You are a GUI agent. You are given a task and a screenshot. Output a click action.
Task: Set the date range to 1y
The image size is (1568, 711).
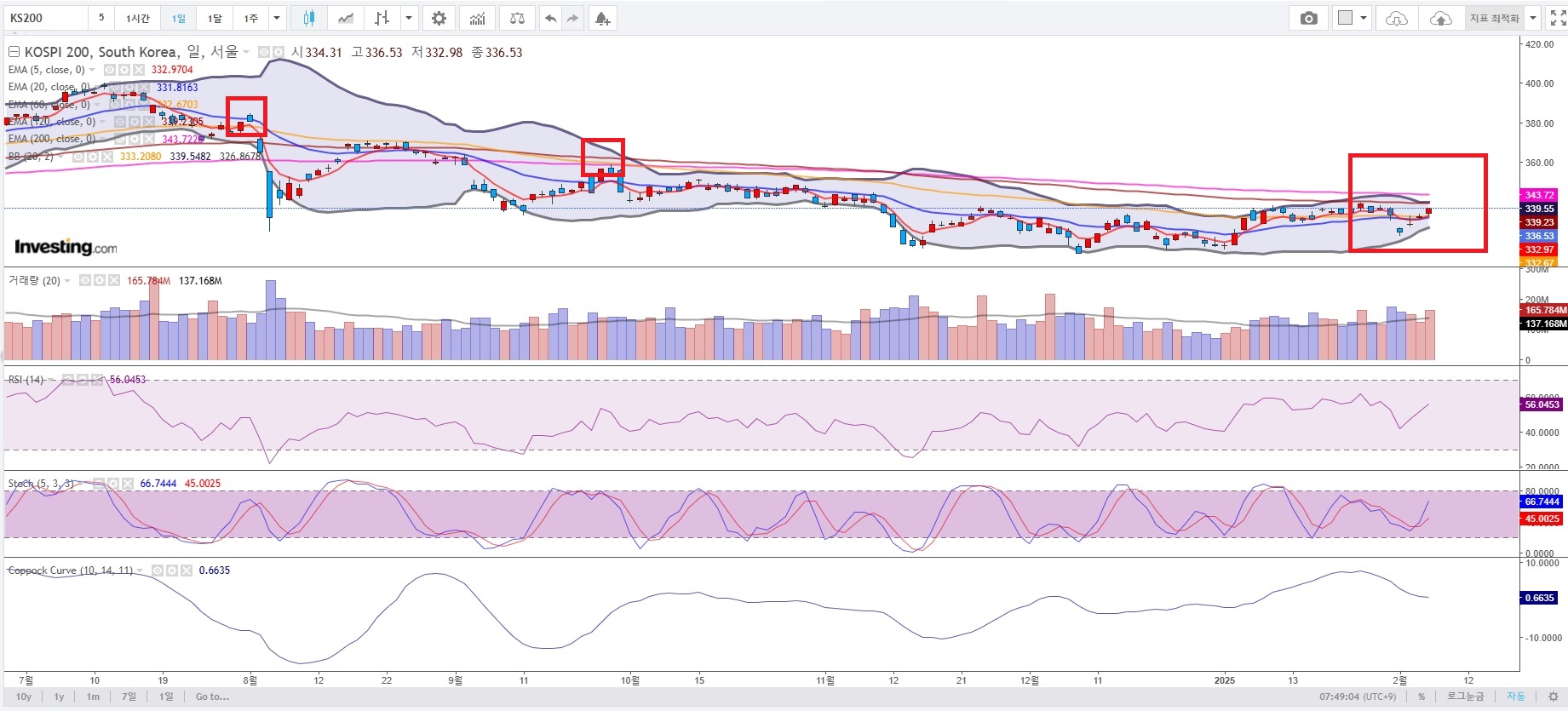[x=59, y=697]
